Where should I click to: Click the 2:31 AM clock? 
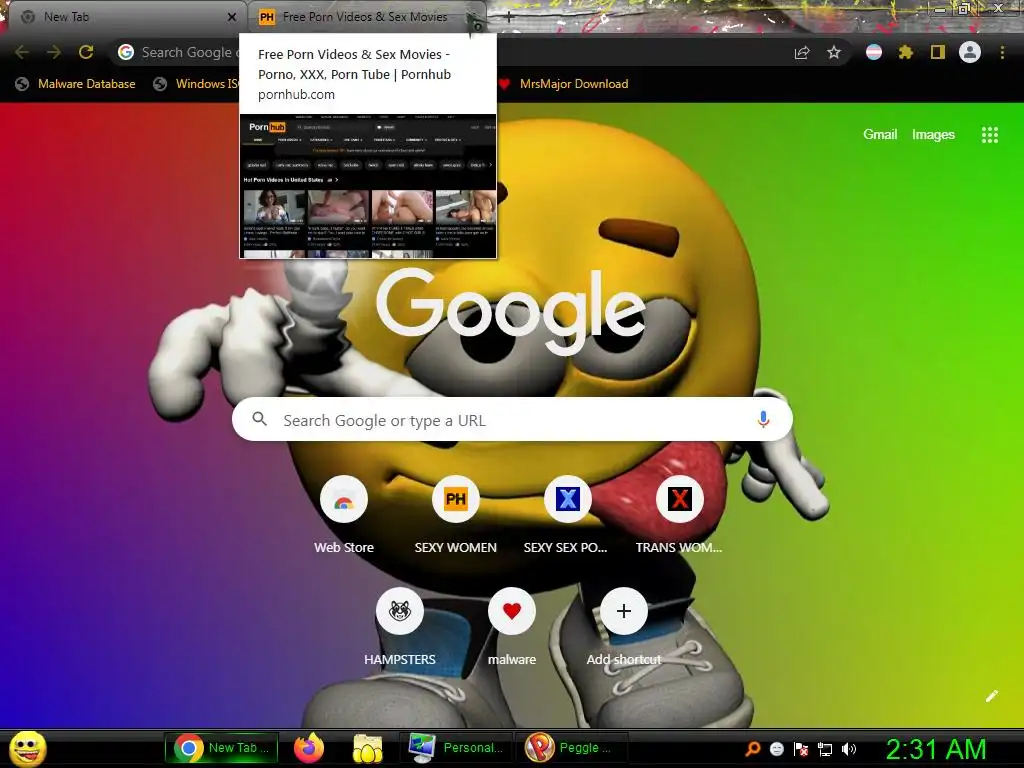coord(935,749)
